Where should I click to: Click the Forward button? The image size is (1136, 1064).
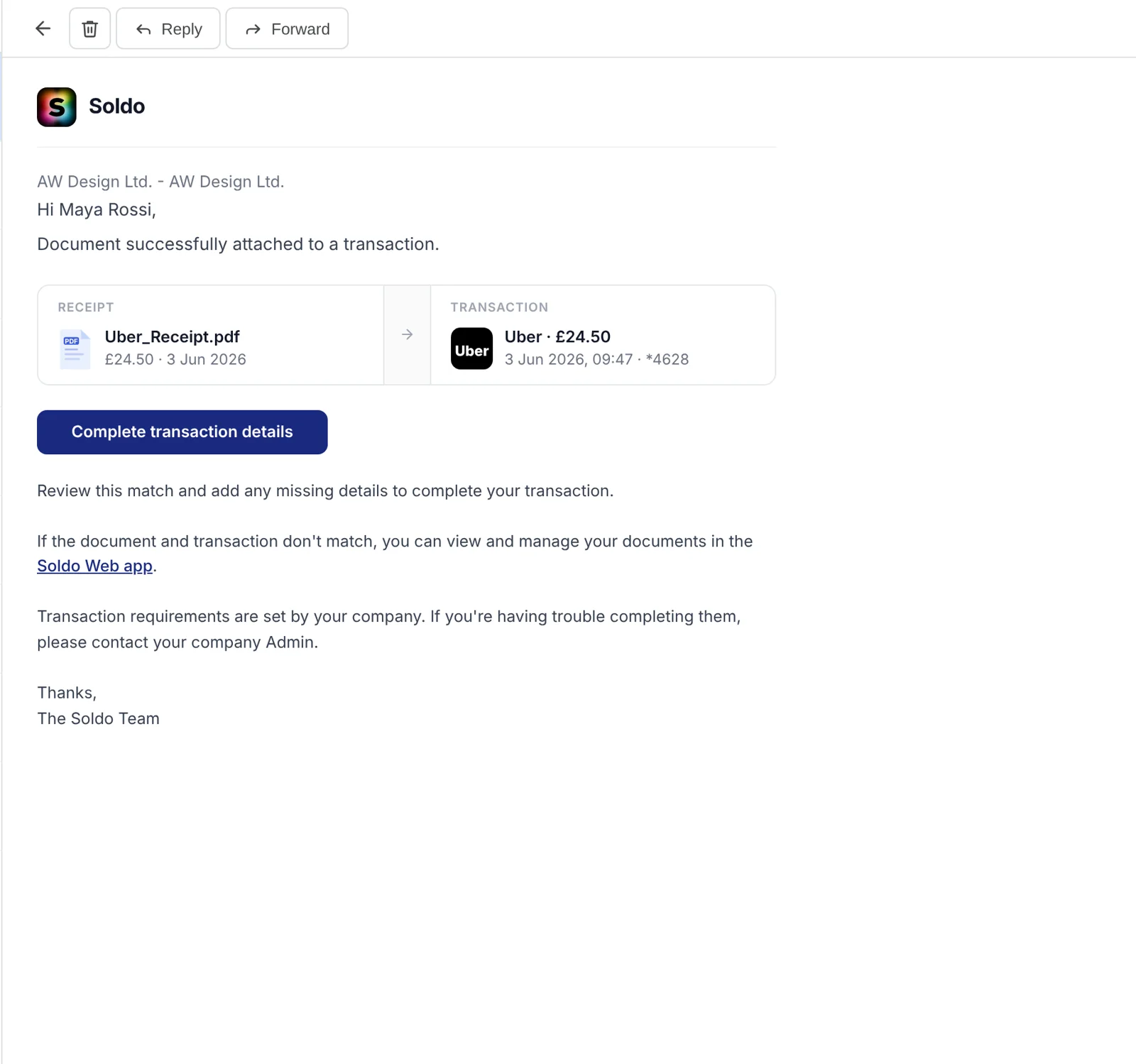287,28
